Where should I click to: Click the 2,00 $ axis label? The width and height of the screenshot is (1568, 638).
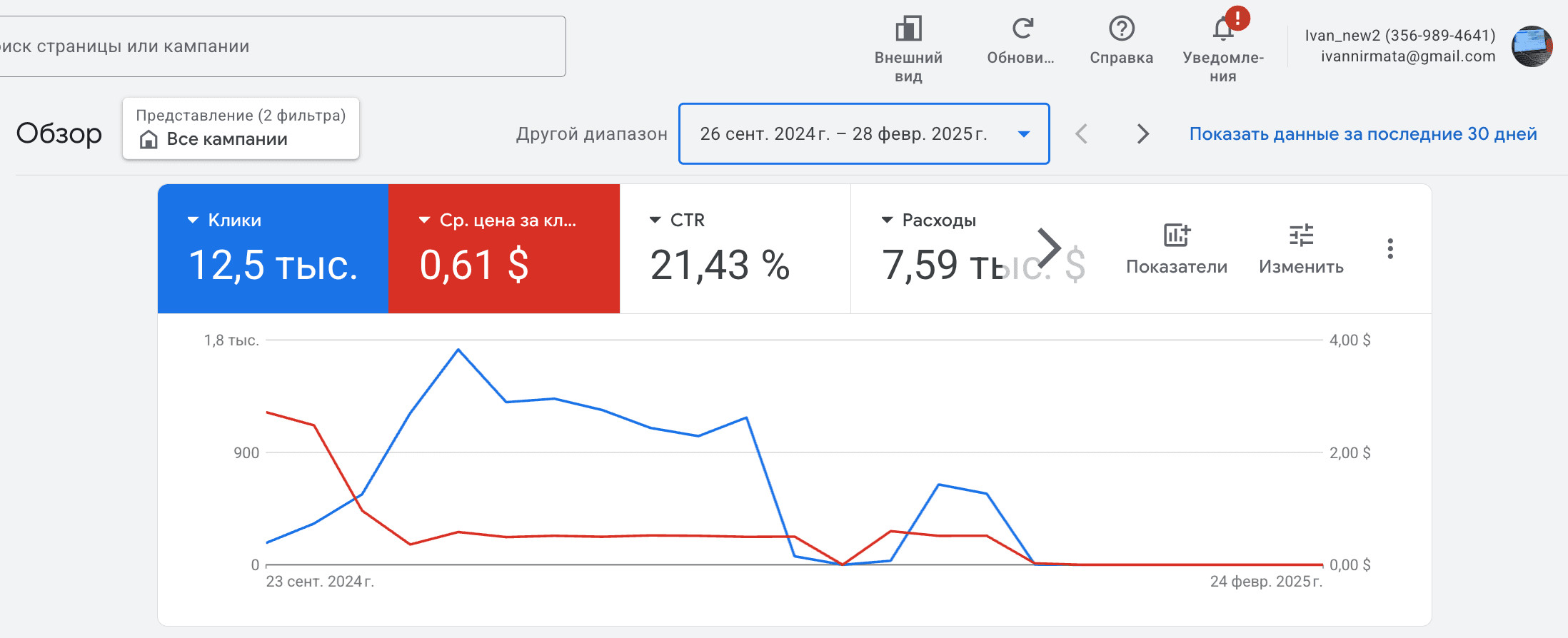(x=1350, y=452)
